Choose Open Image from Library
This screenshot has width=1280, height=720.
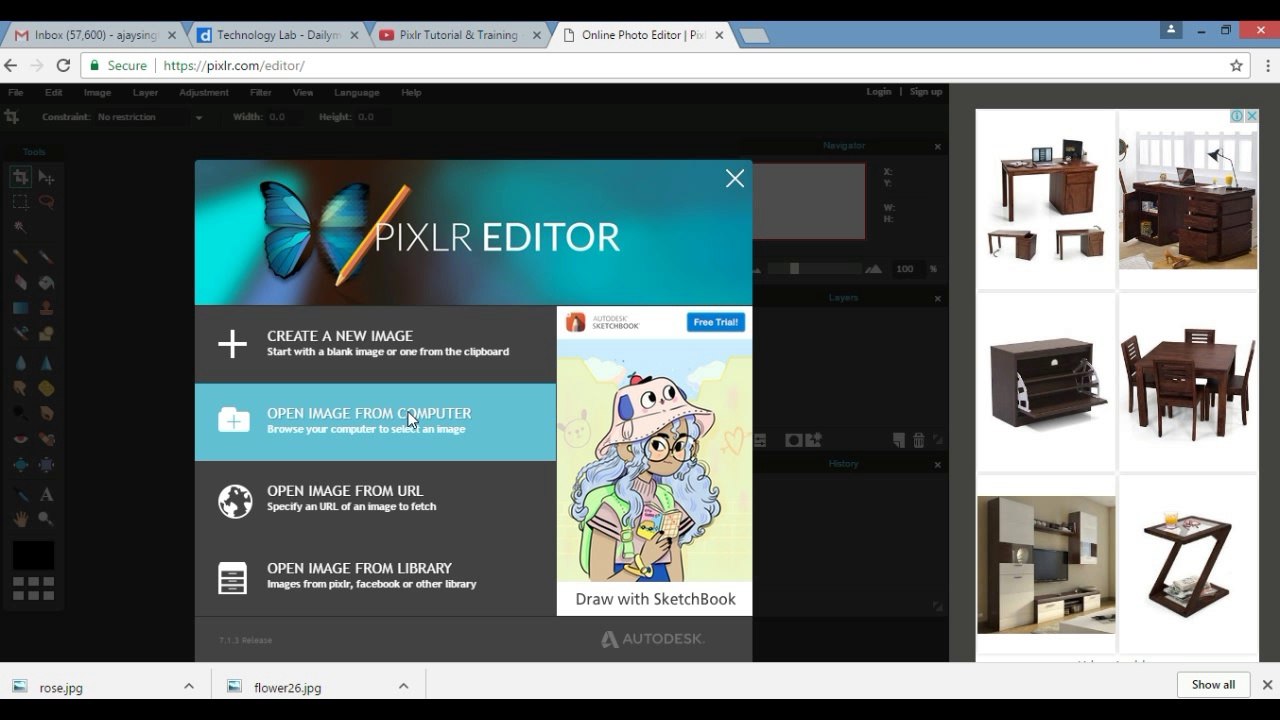coord(375,576)
